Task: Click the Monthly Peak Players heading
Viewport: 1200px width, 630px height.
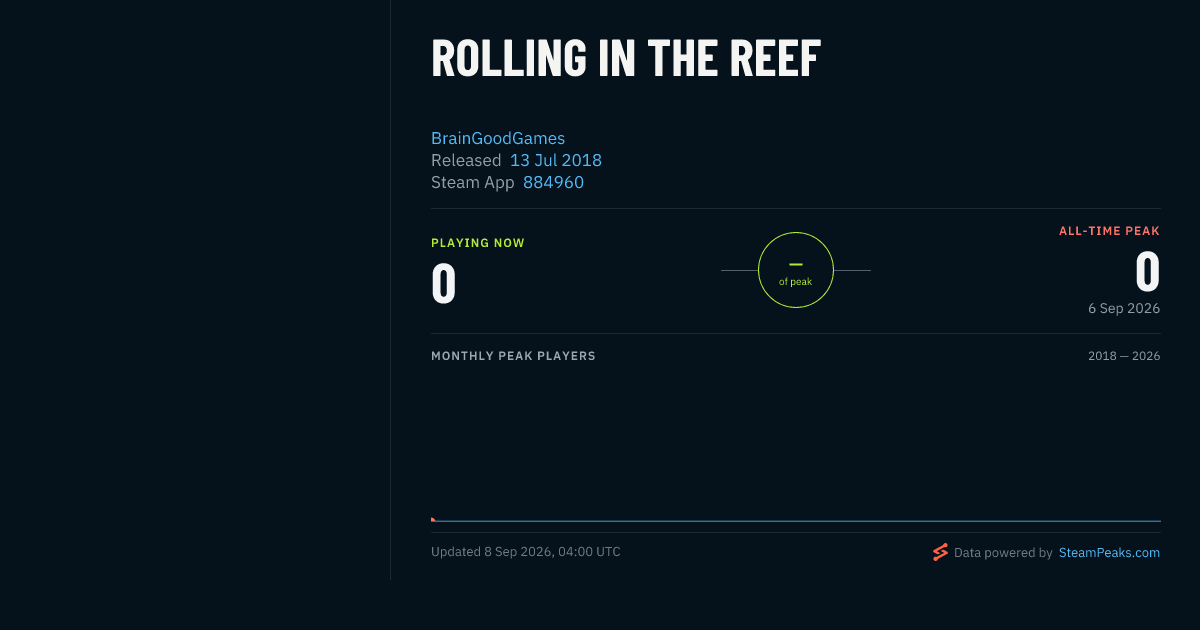Action: point(513,356)
